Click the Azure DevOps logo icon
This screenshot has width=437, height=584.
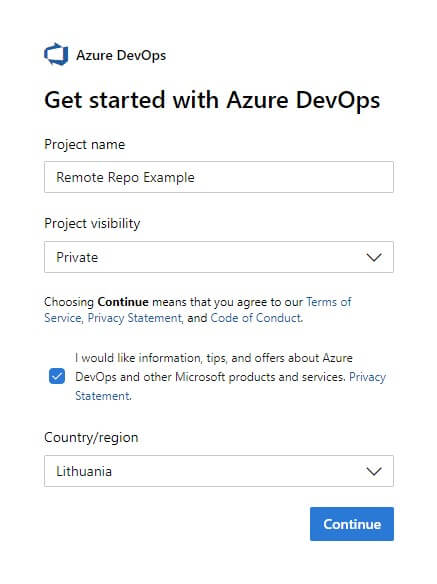click(56, 54)
